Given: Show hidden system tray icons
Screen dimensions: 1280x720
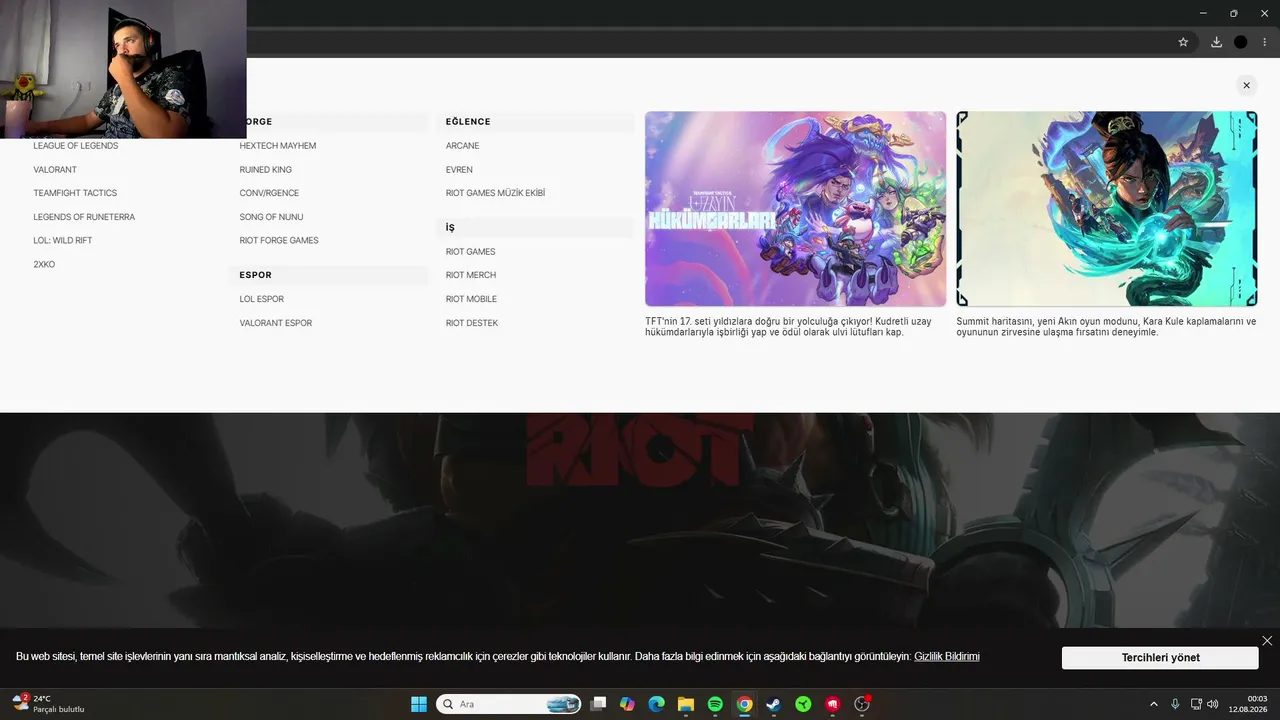Looking at the screenshot, I should tap(1153, 704).
